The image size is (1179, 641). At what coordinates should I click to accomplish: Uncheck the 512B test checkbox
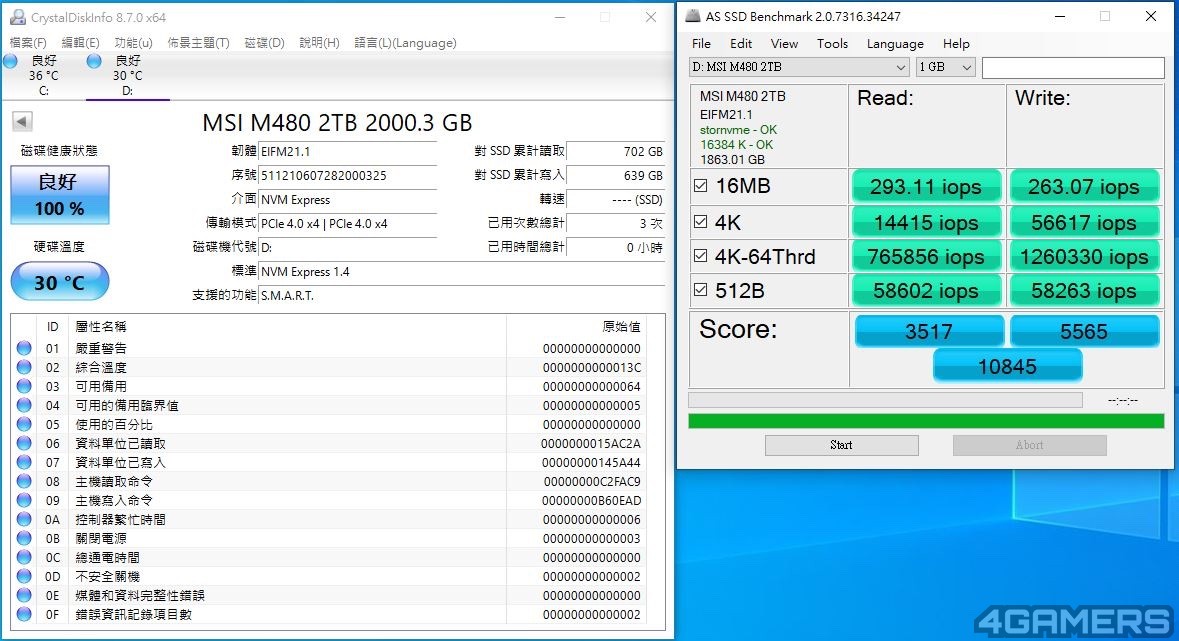[x=701, y=290]
